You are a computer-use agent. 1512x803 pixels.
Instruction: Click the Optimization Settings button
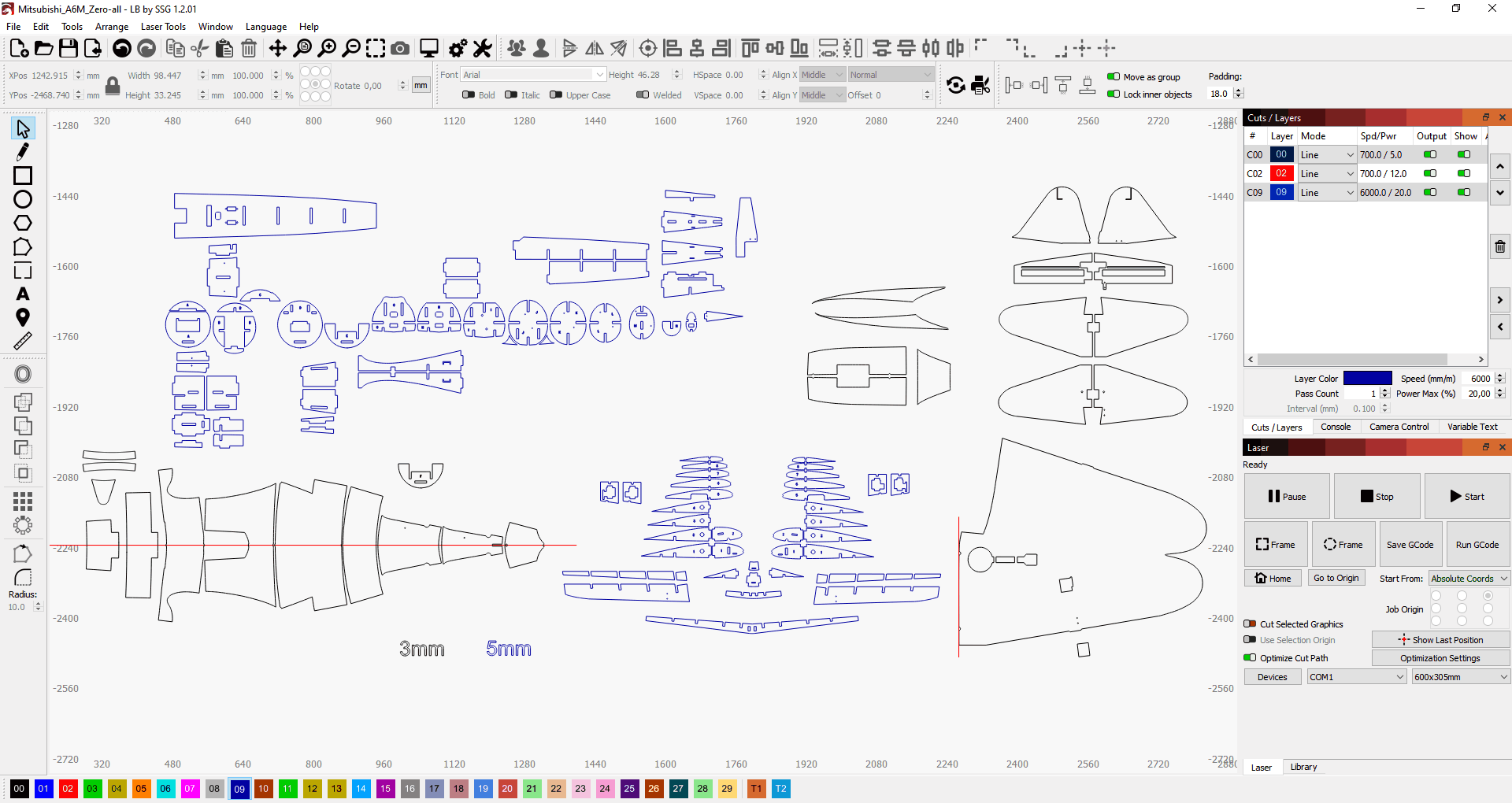(1440, 658)
